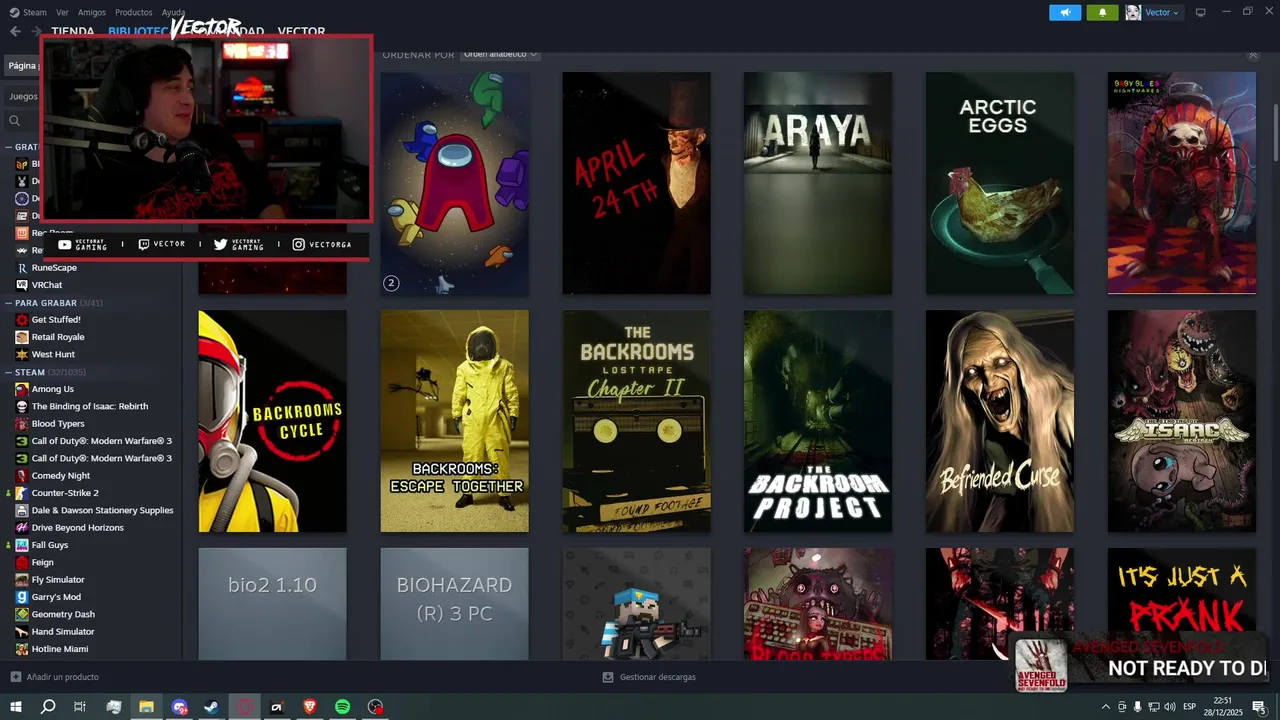
Task: Click Añadir un producto
Action: coord(55,677)
